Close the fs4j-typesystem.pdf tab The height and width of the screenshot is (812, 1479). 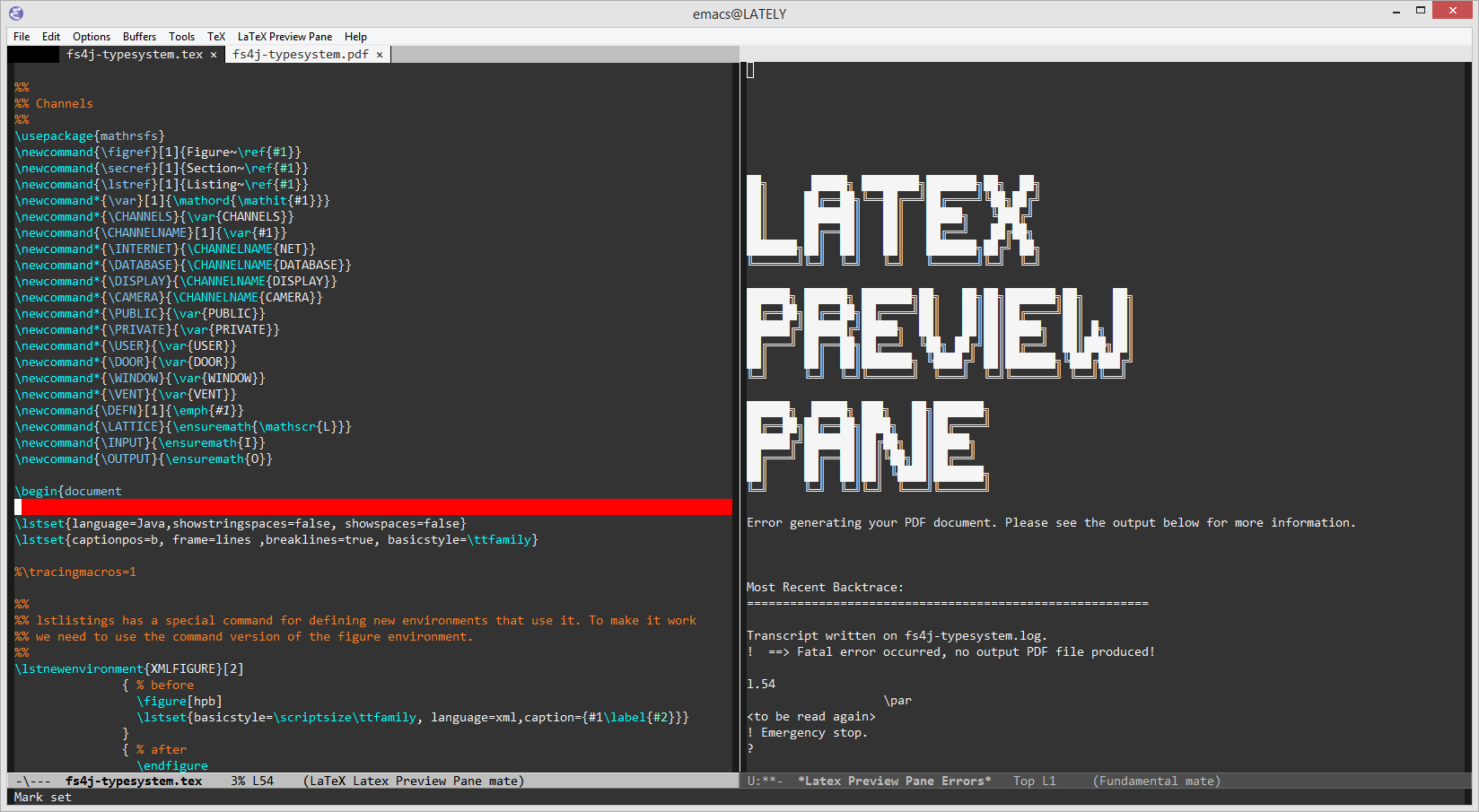coord(380,54)
